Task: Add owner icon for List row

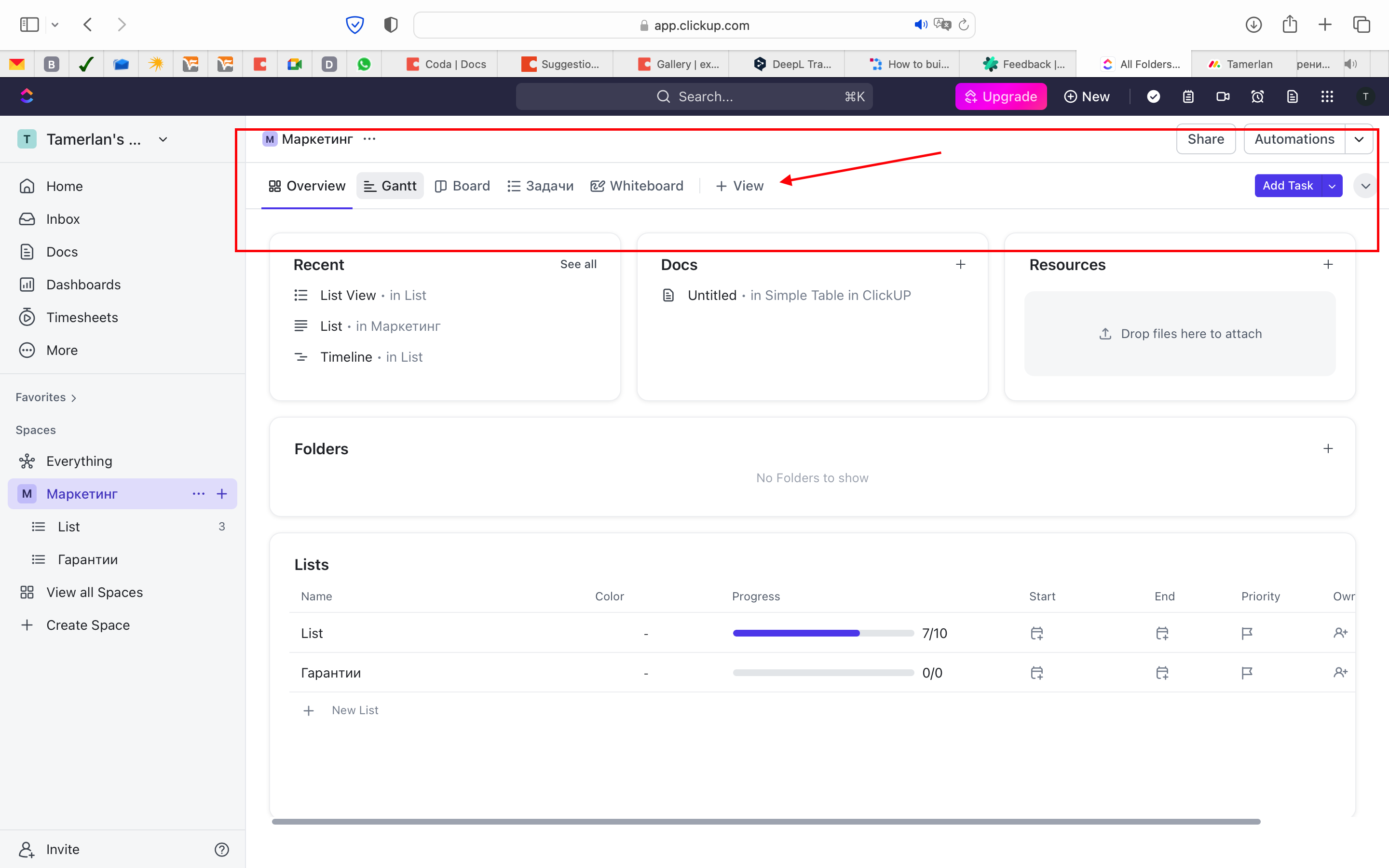Action: pyautogui.click(x=1340, y=633)
